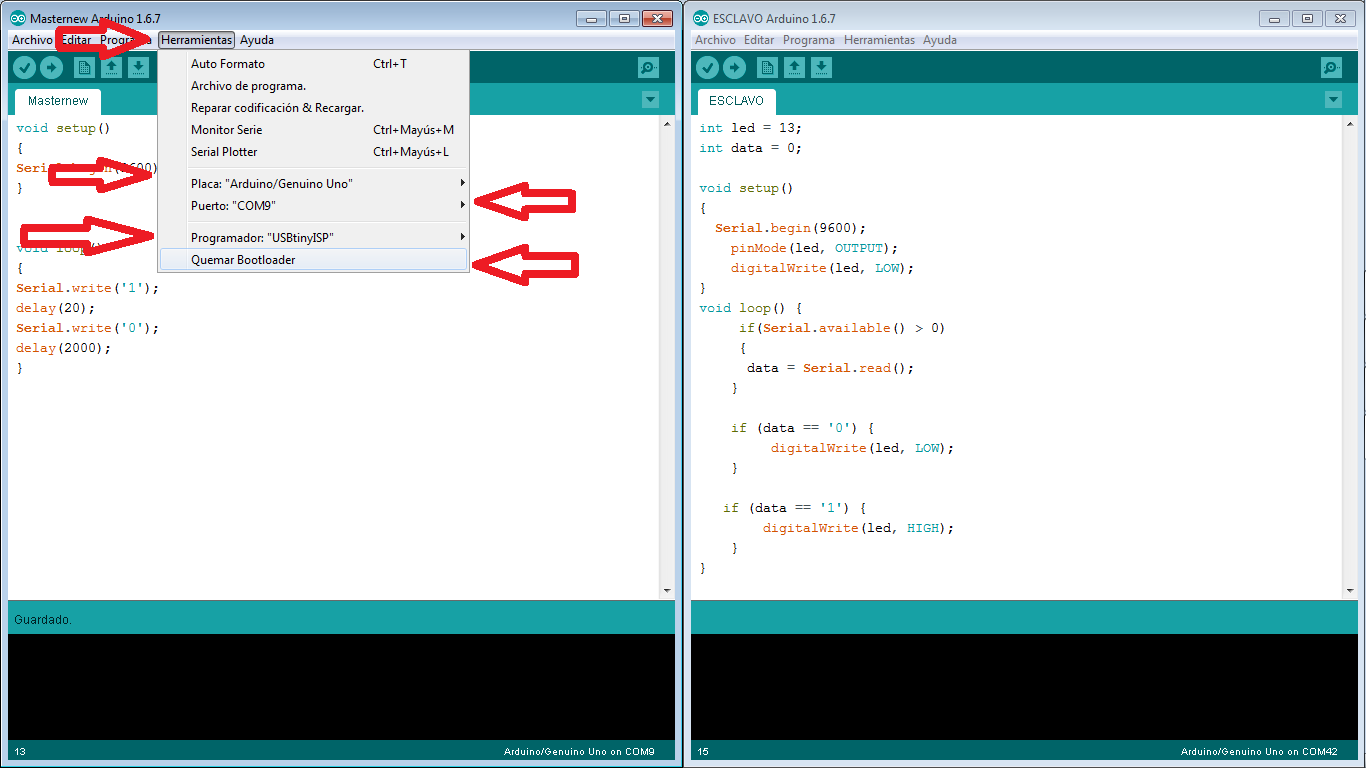Select the Masternew sketch tab
The width and height of the screenshot is (1366, 768).
(58, 101)
